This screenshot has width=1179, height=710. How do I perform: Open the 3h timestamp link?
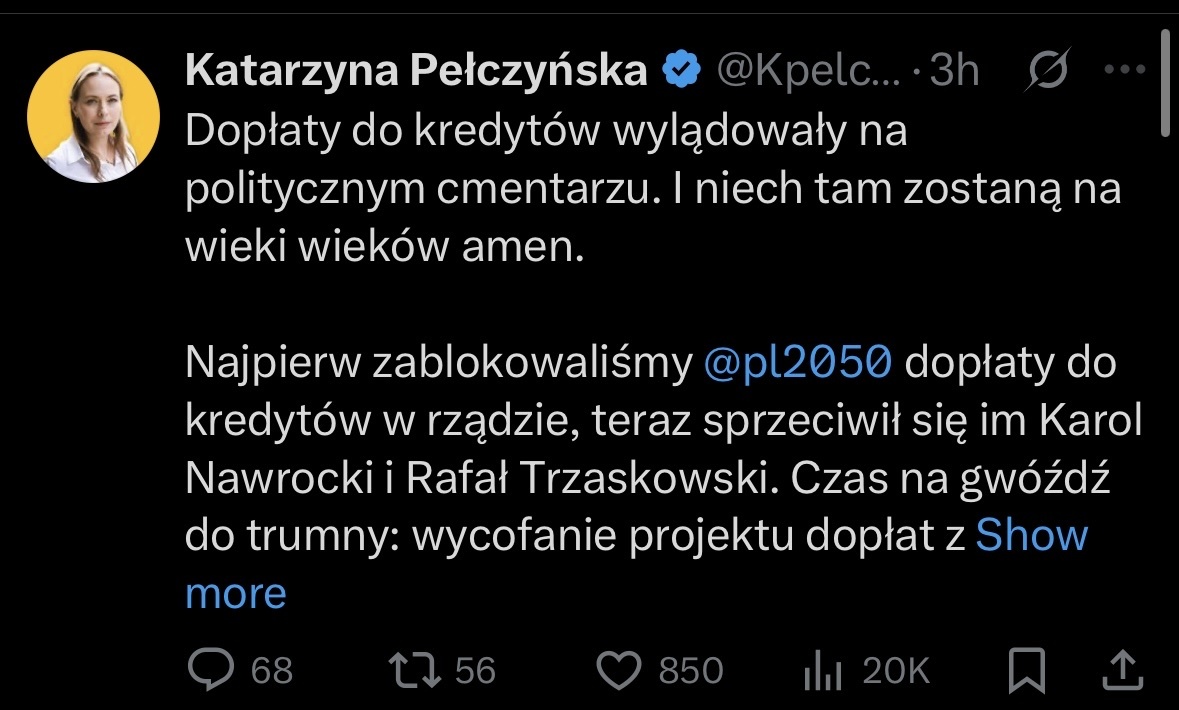954,71
